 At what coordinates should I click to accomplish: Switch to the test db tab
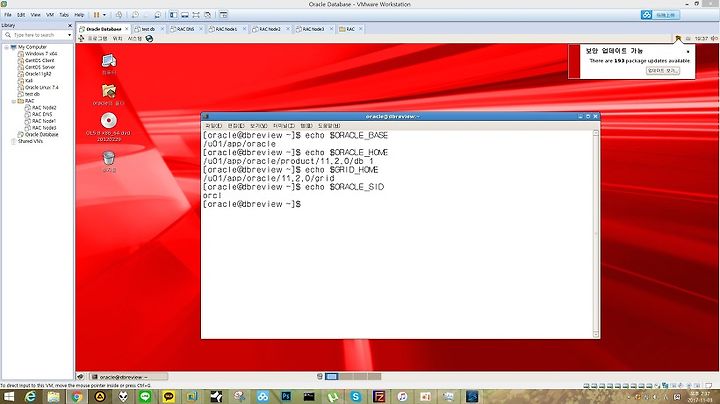click(148, 29)
